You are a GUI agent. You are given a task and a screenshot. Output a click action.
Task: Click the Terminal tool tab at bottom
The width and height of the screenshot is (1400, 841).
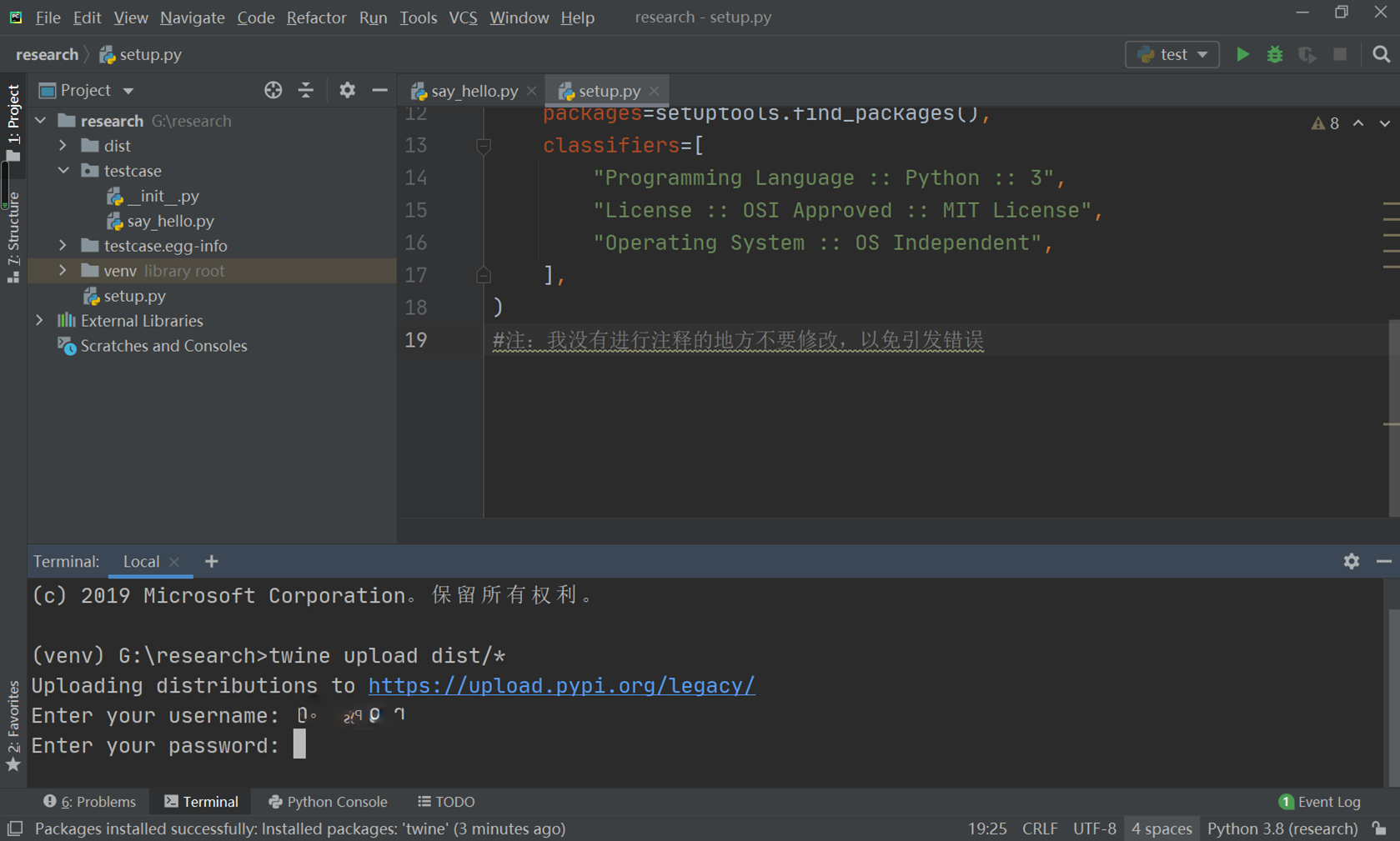click(x=201, y=802)
